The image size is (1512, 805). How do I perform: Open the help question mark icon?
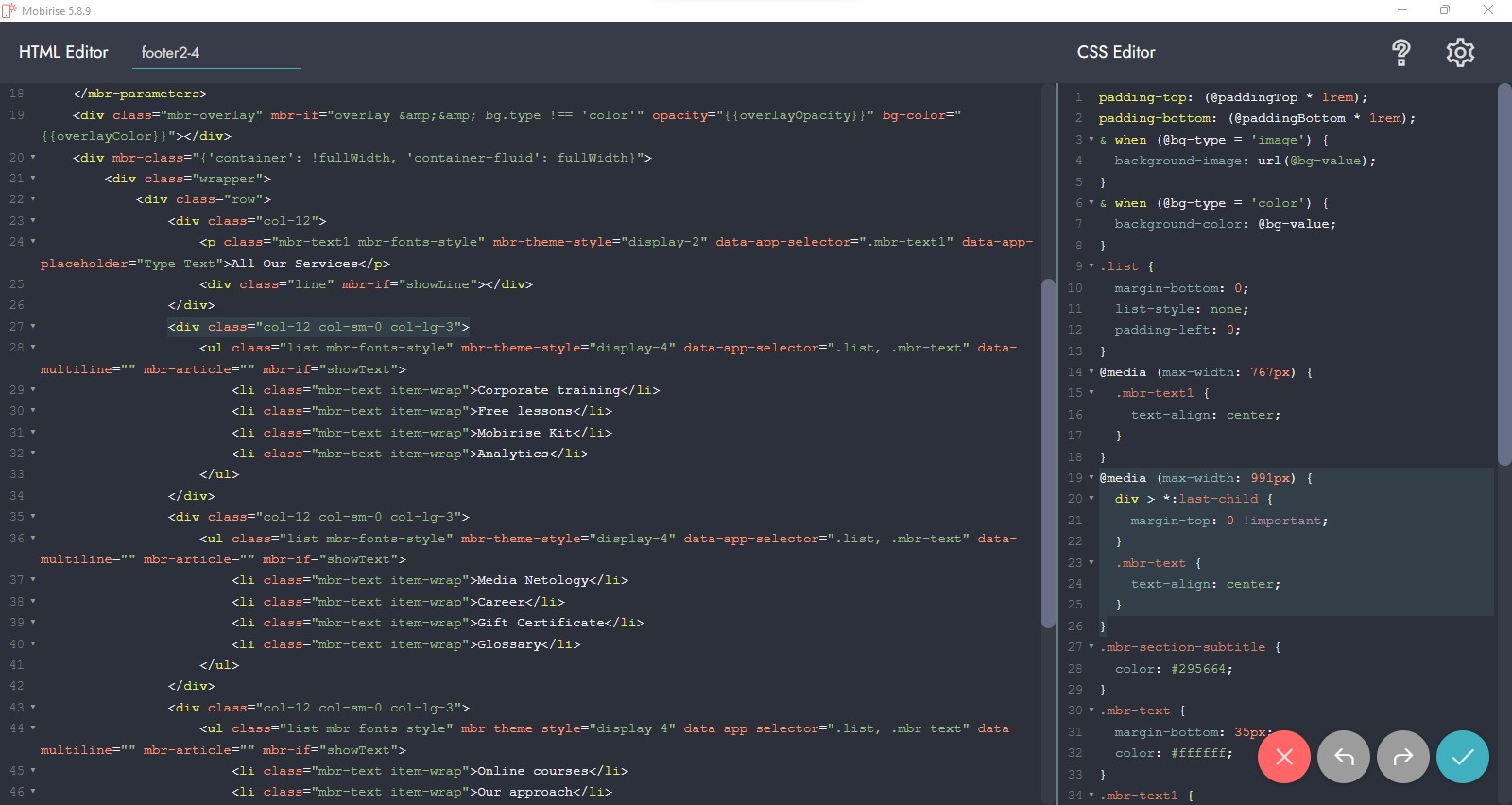pos(1400,53)
